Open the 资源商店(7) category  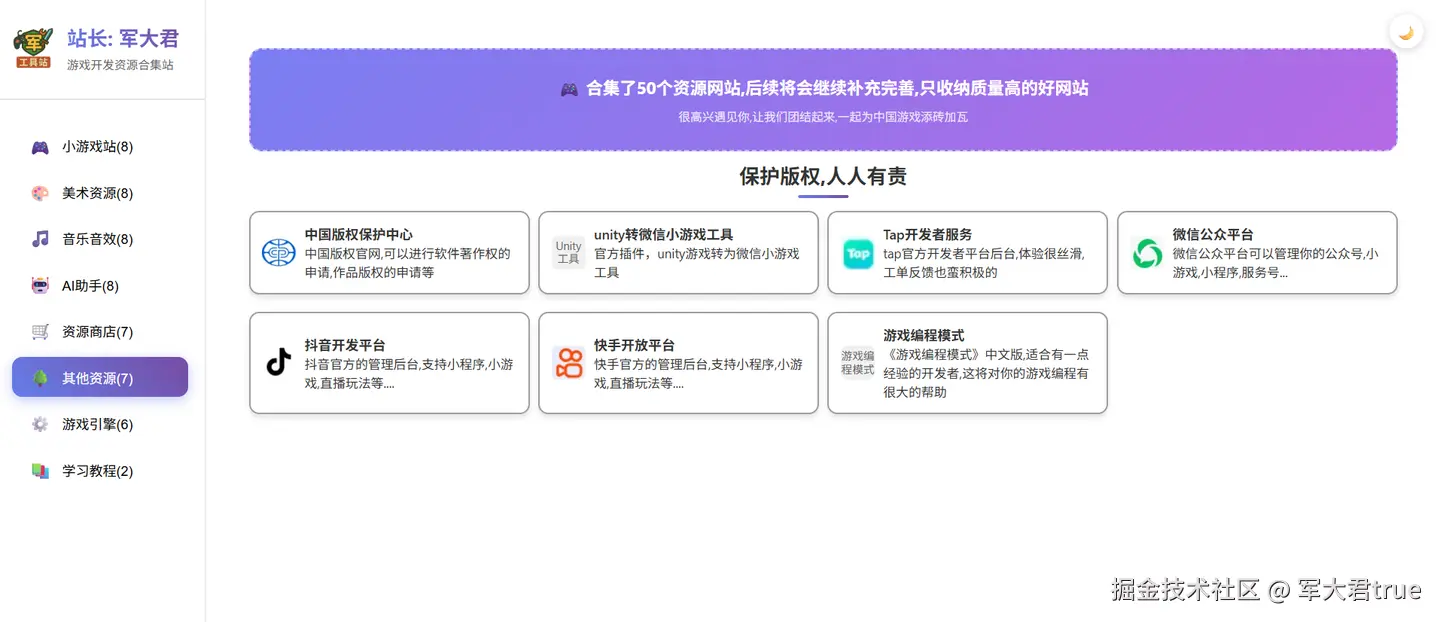click(x=100, y=332)
